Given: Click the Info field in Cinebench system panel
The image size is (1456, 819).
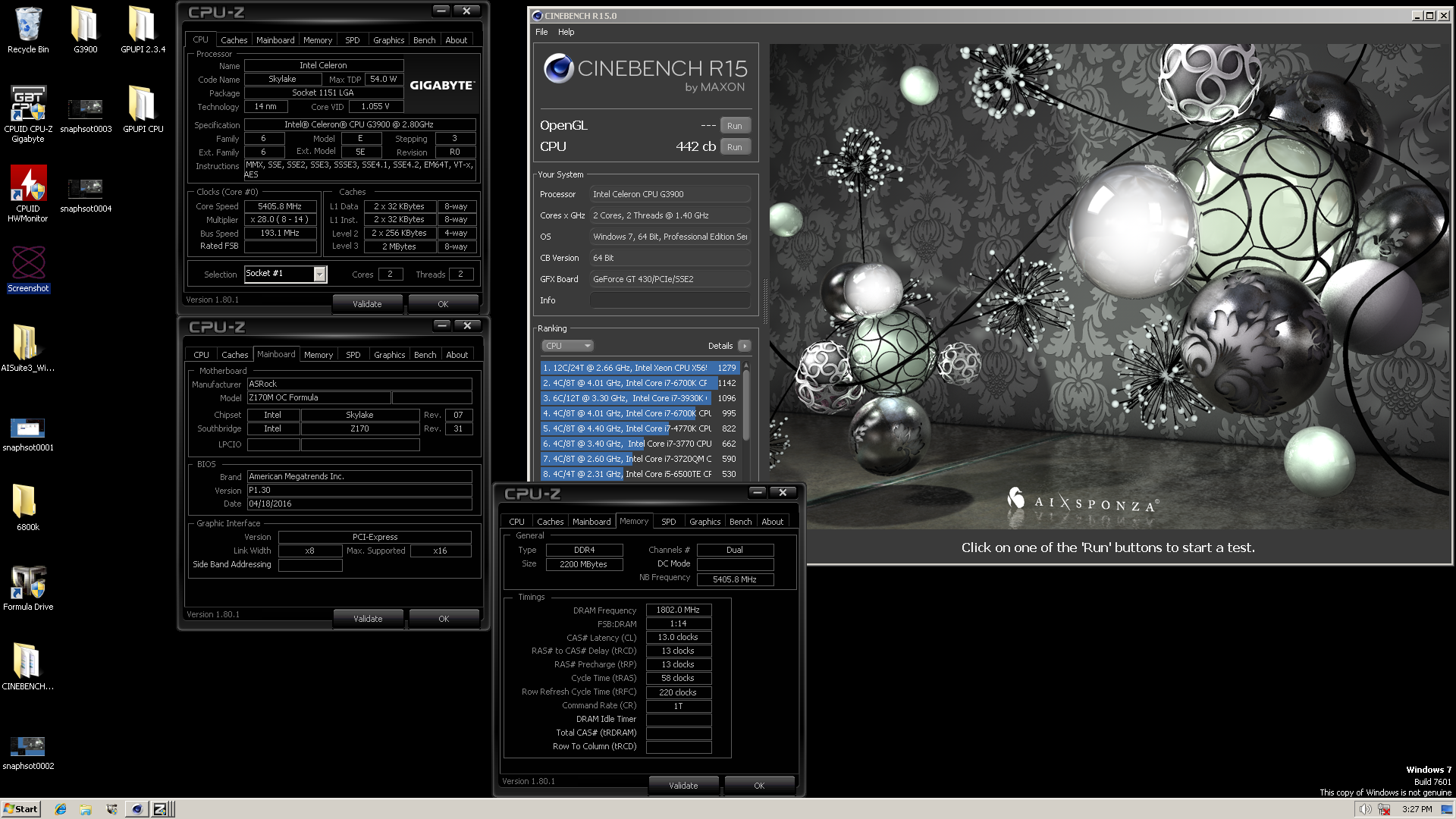Looking at the screenshot, I should point(670,300).
